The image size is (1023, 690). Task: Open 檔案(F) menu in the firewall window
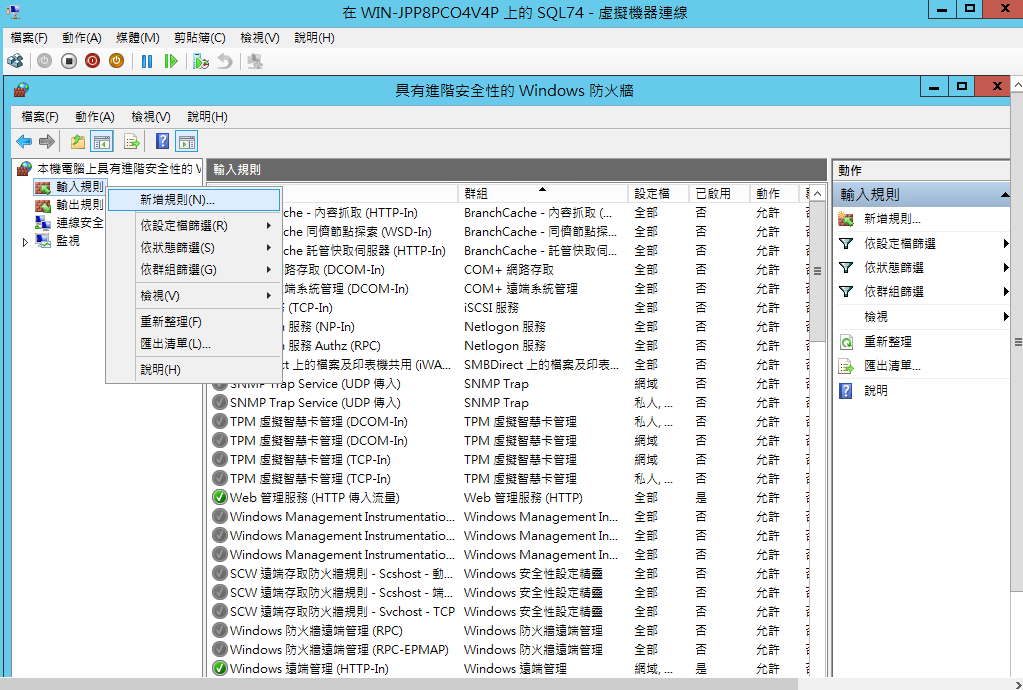(x=40, y=117)
